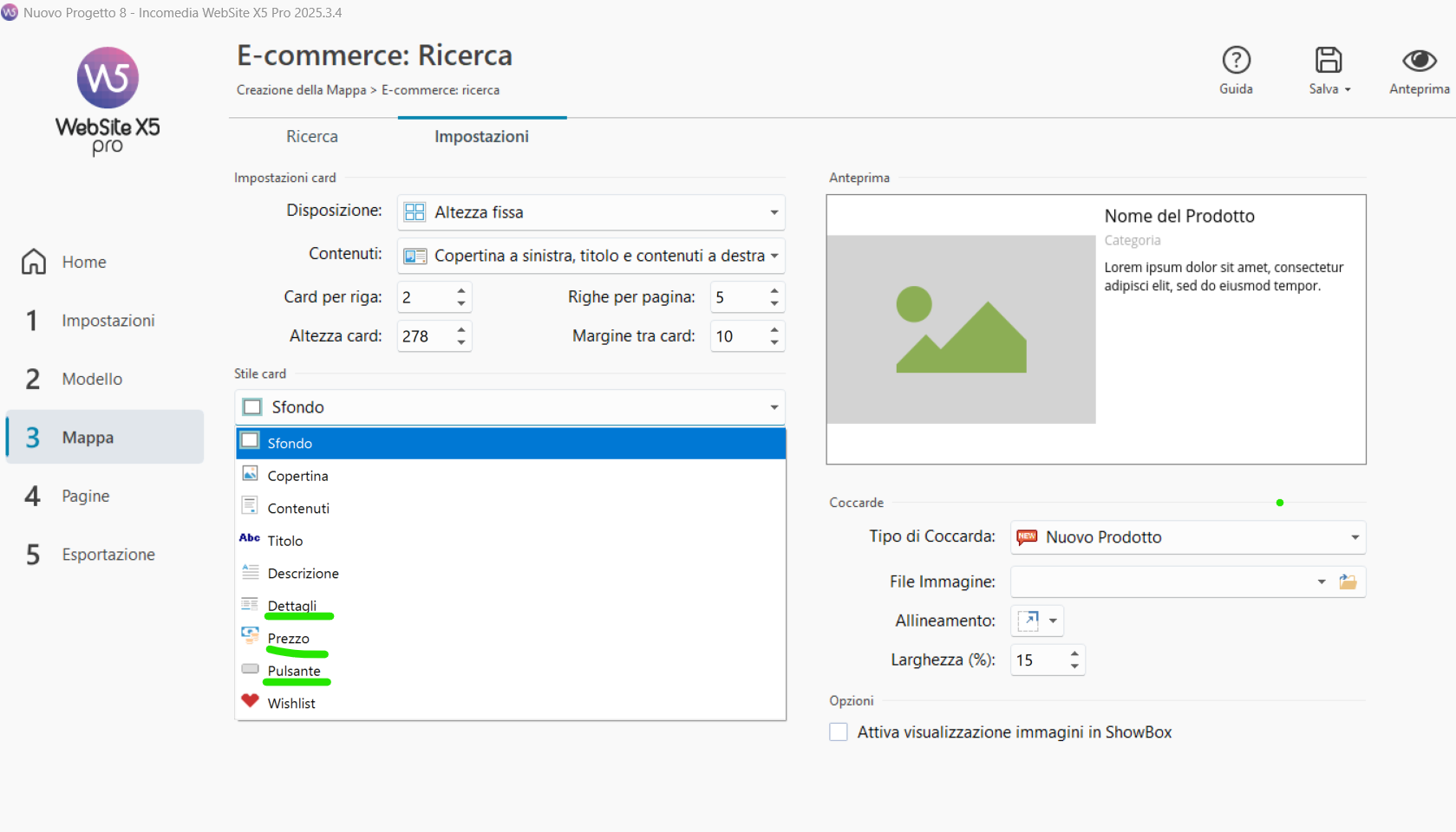1456x832 pixels.
Task: Choose Titolo option with Abc icon
Action: coord(284,541)
